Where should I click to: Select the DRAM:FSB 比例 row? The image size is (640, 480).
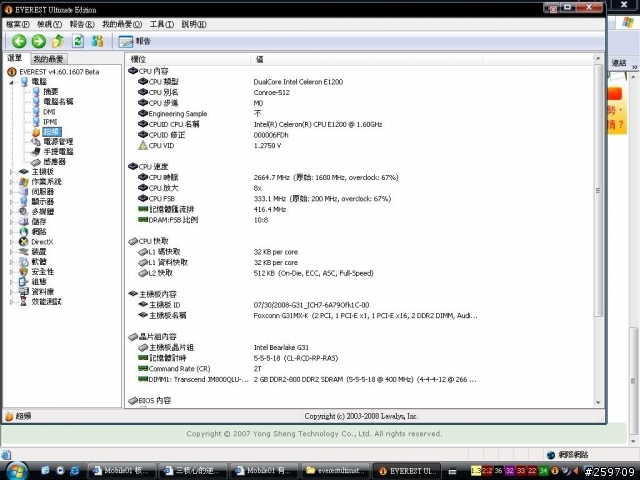coord(360,220)
